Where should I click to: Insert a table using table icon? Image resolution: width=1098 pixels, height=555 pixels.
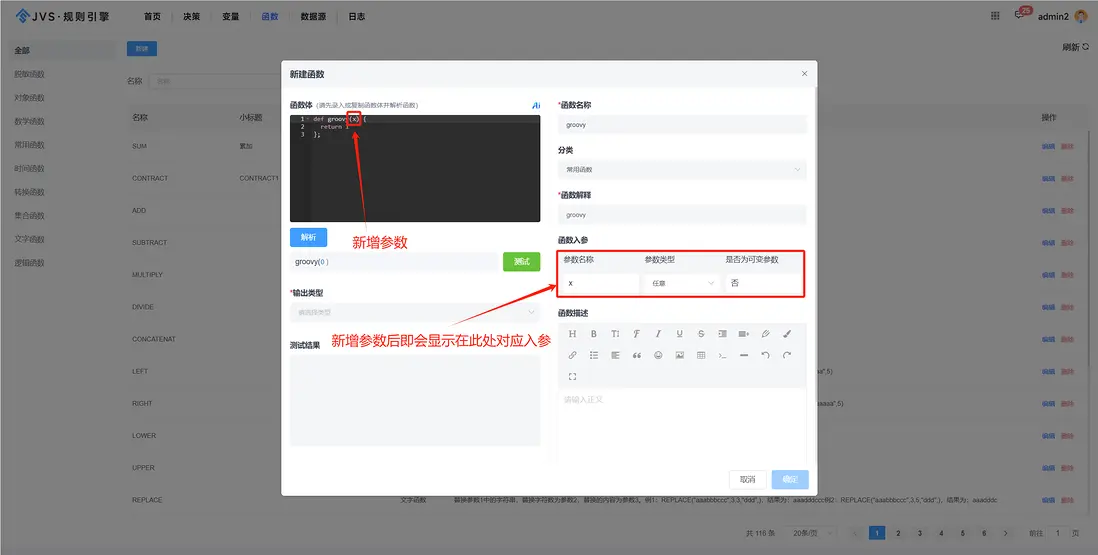[x=701, y=356]
